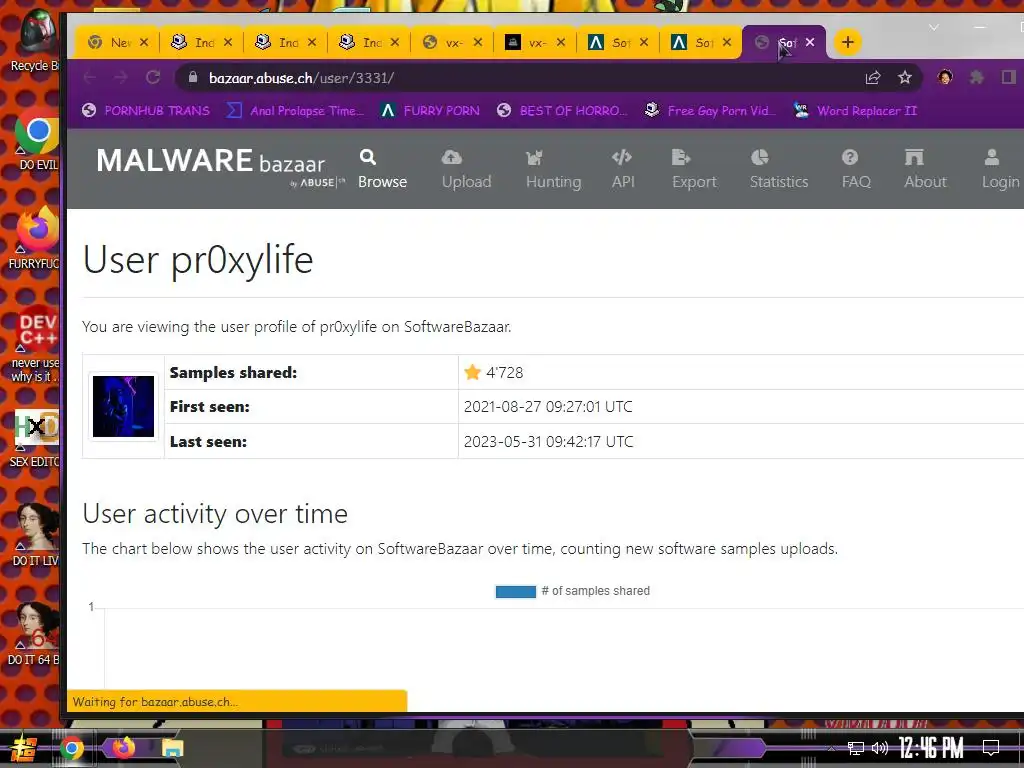Close the active 'Sof' tab
The height and width of the screenshot is (768, 1024).
[x=810, y=42]
